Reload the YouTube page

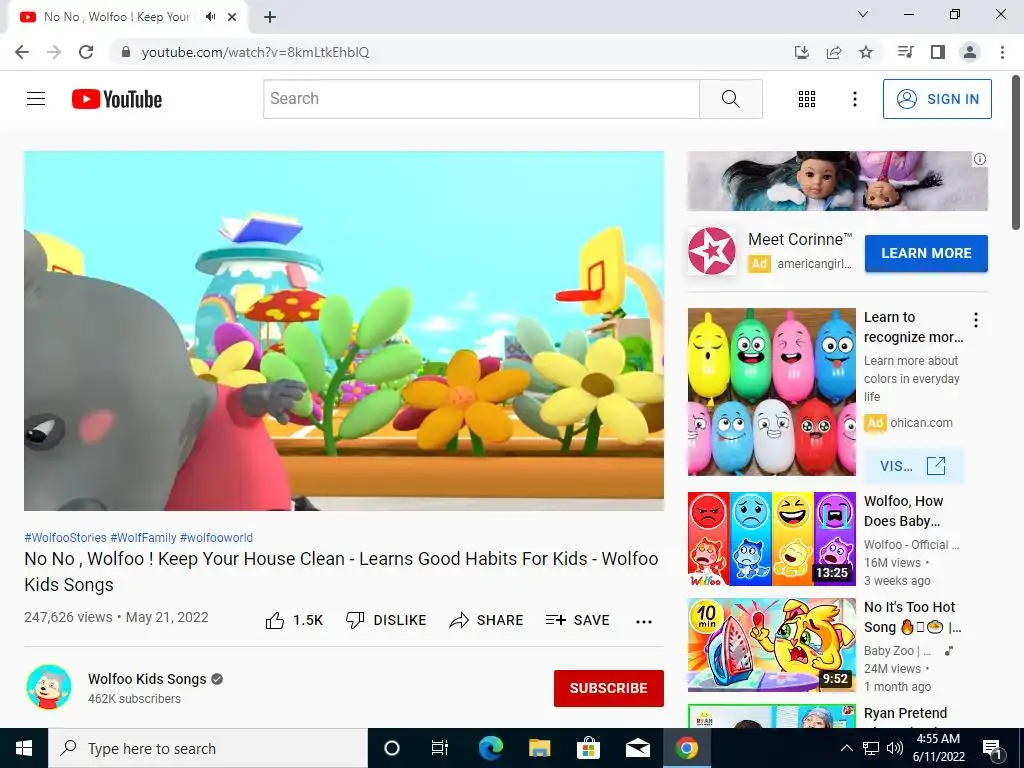point(86,52)
